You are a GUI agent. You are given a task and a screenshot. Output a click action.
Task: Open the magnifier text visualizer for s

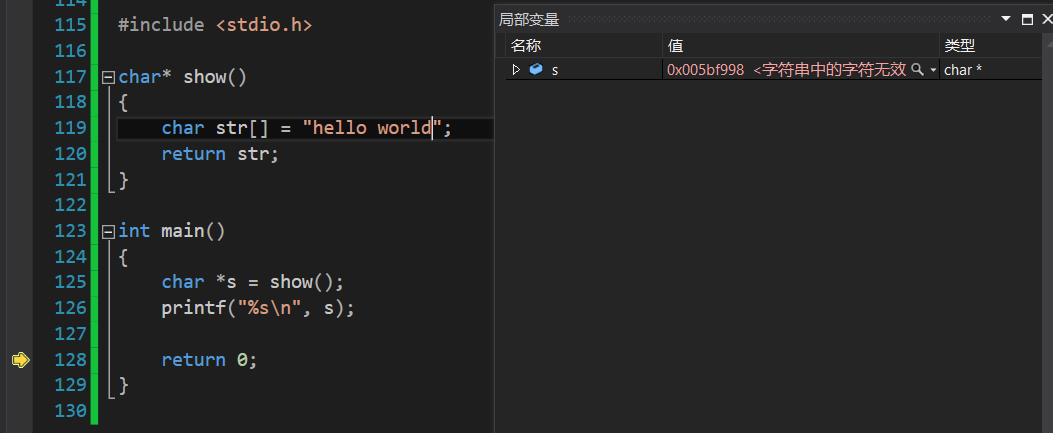[917, 70]
